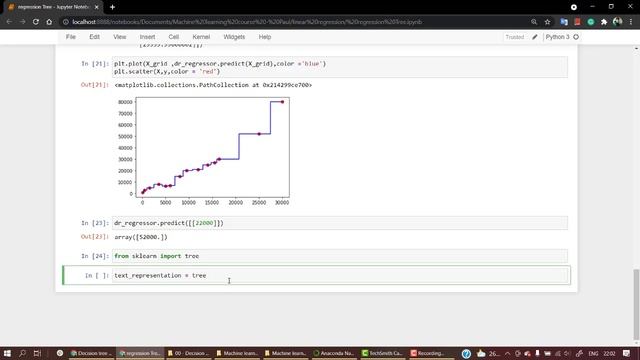Open the Extensions puzzle-piece menu
Image resolution: width=640 pixels, height=360 pixels.
coord(604,22)
